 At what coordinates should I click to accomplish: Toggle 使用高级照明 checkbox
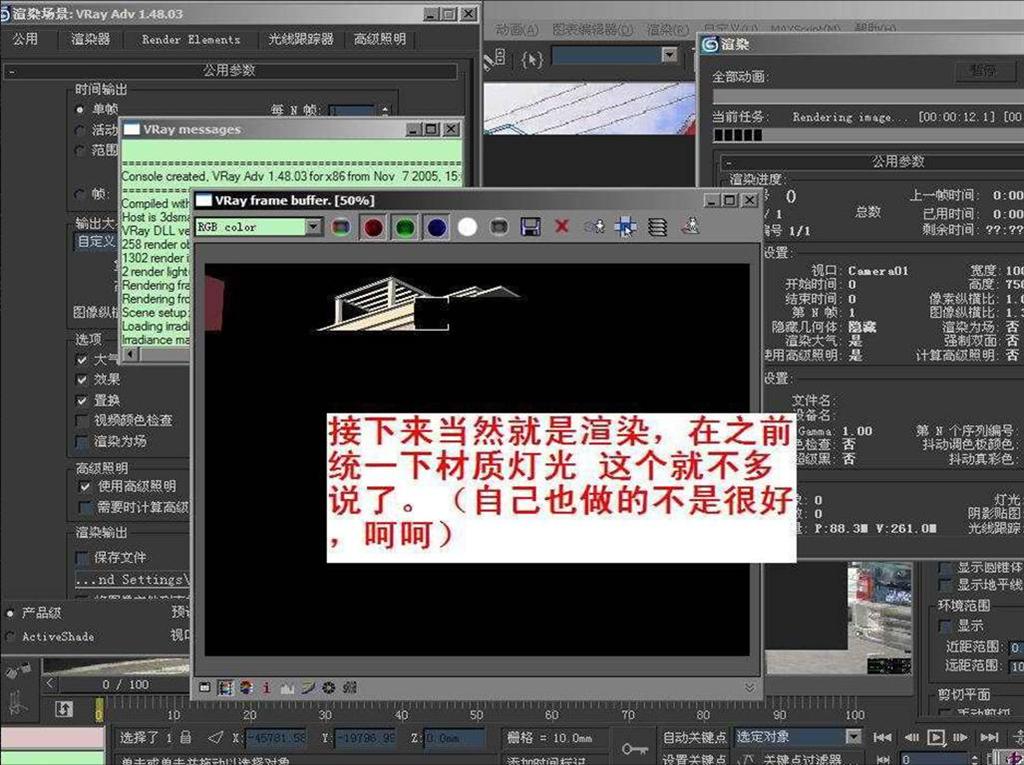85,486
